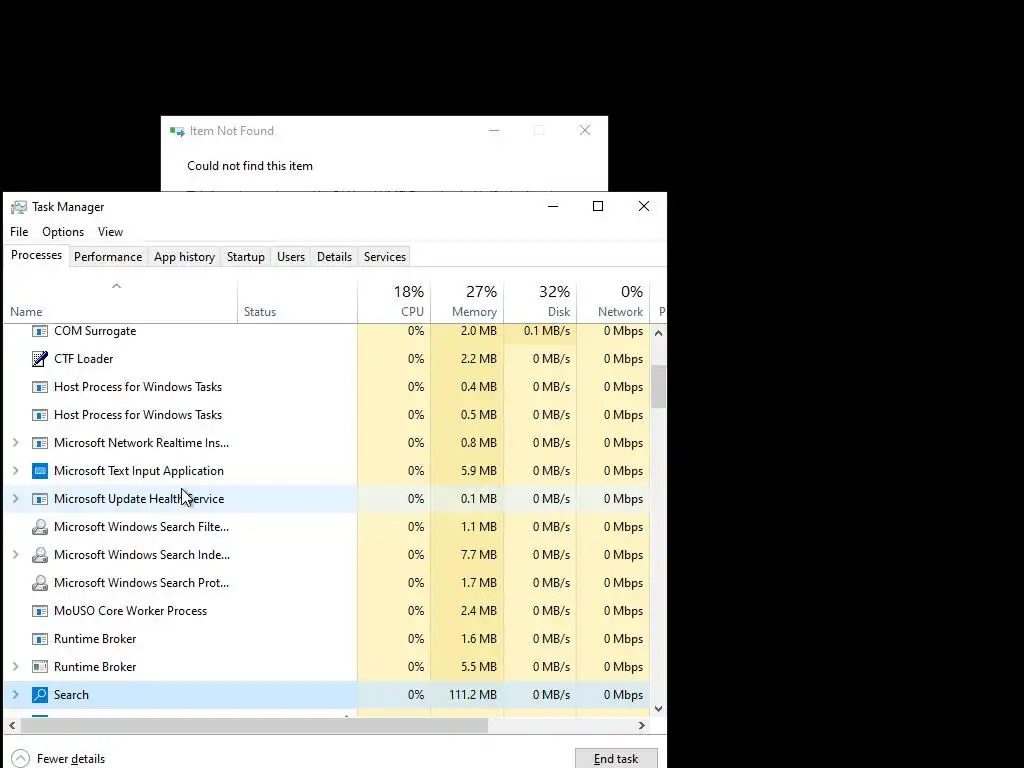Viewport: 1024px width, 768px height.
Task: Click Microsoft Network Realtime Inspection icon
Action: coord(40,443)
